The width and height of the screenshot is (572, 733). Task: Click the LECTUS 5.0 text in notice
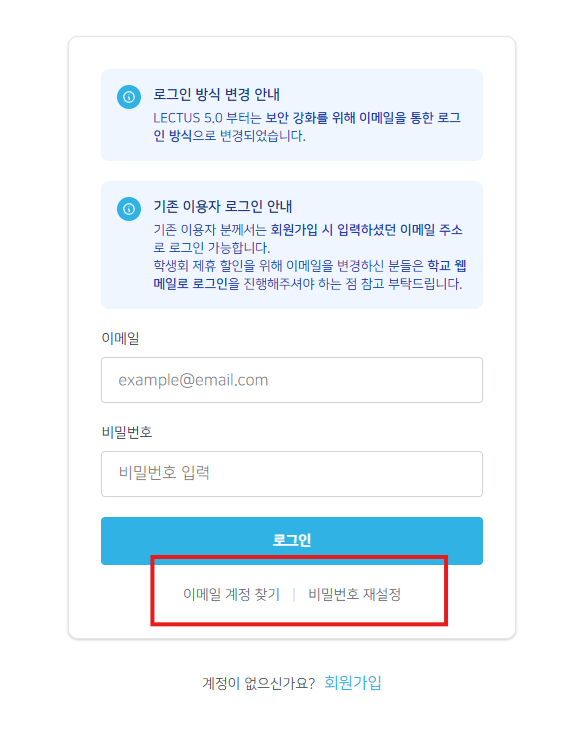(x=188, y=118)
